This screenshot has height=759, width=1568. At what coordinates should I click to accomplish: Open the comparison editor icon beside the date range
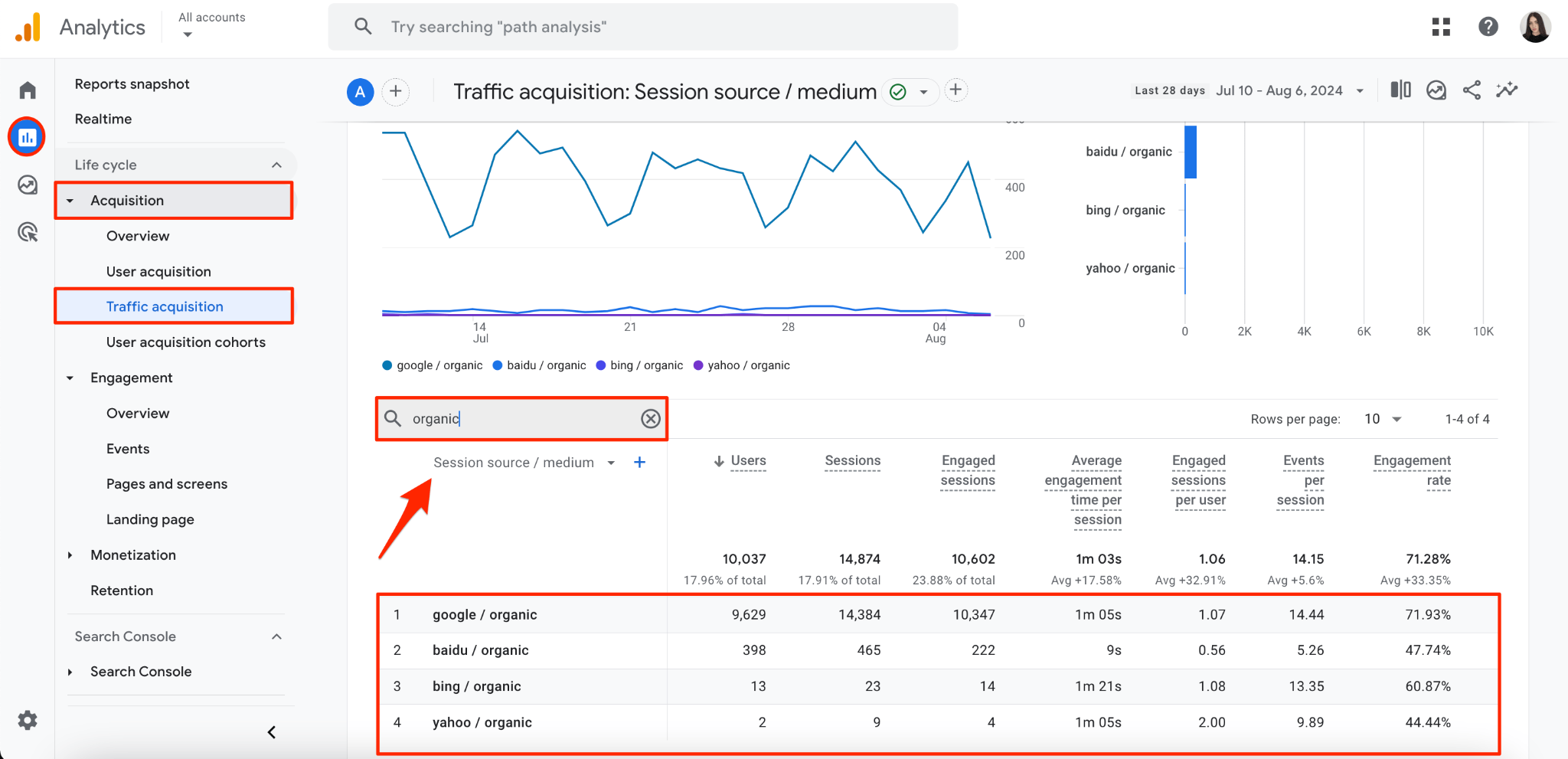(1400, 90)
